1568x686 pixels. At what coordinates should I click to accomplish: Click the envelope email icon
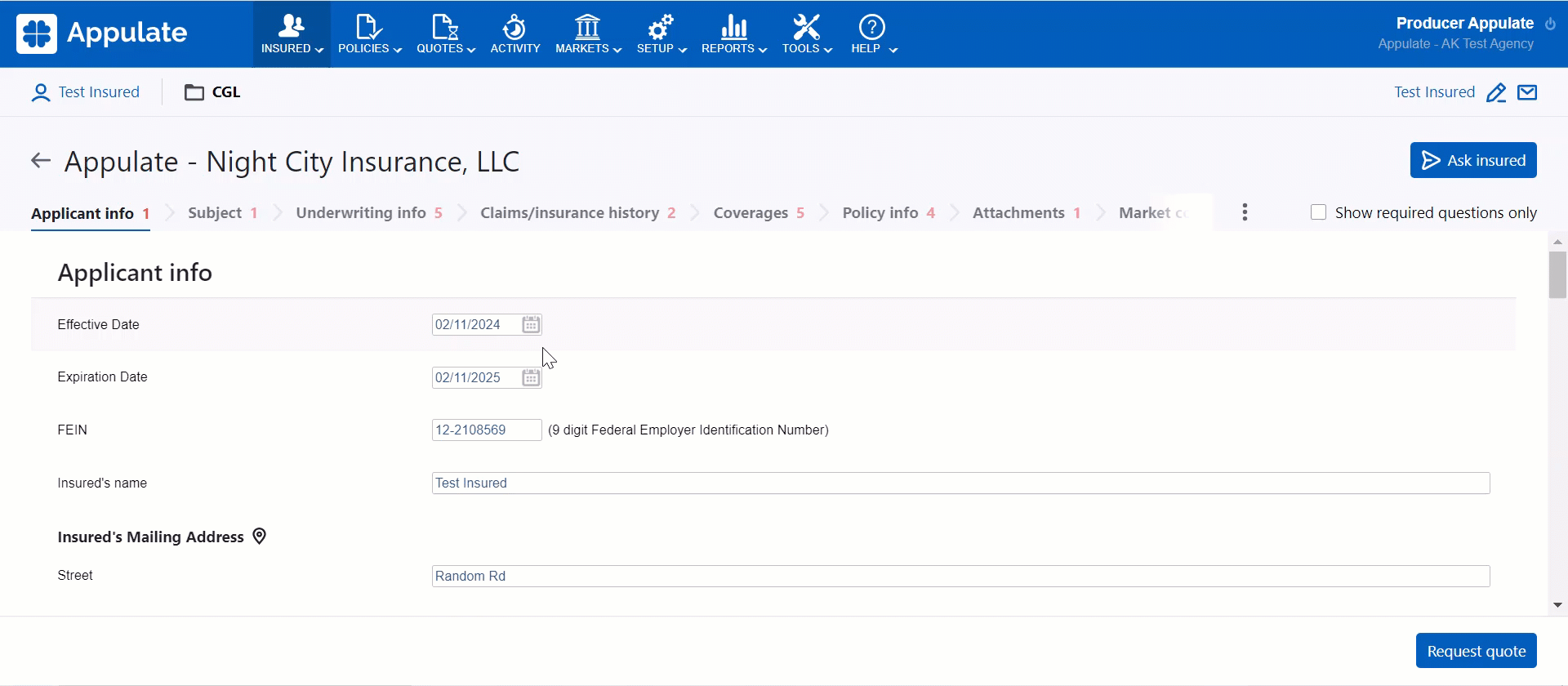1527,92
